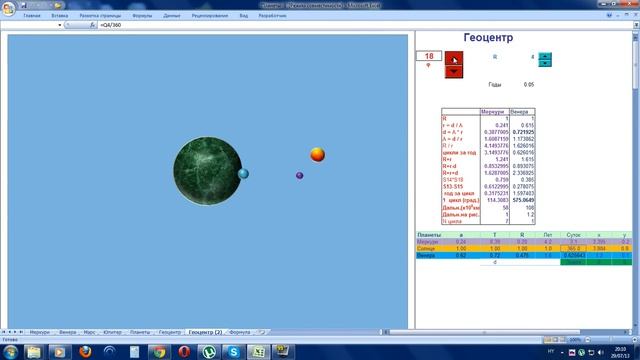The height and width of the screenshot is (360, 640).
Task: Select the bold 575.0649 cell
Action: tap(522, 200)
